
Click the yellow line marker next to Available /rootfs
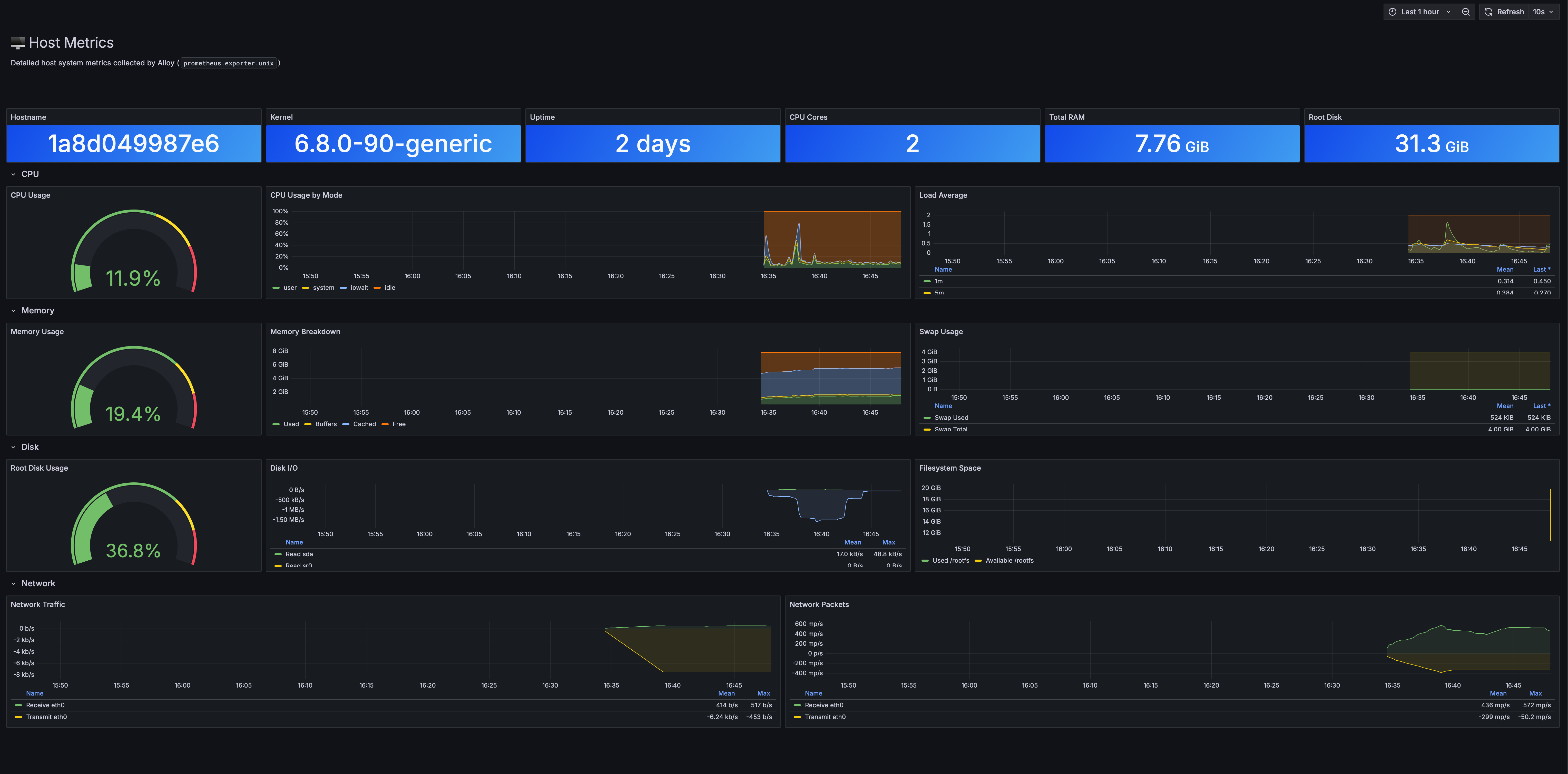coord(978,560)
